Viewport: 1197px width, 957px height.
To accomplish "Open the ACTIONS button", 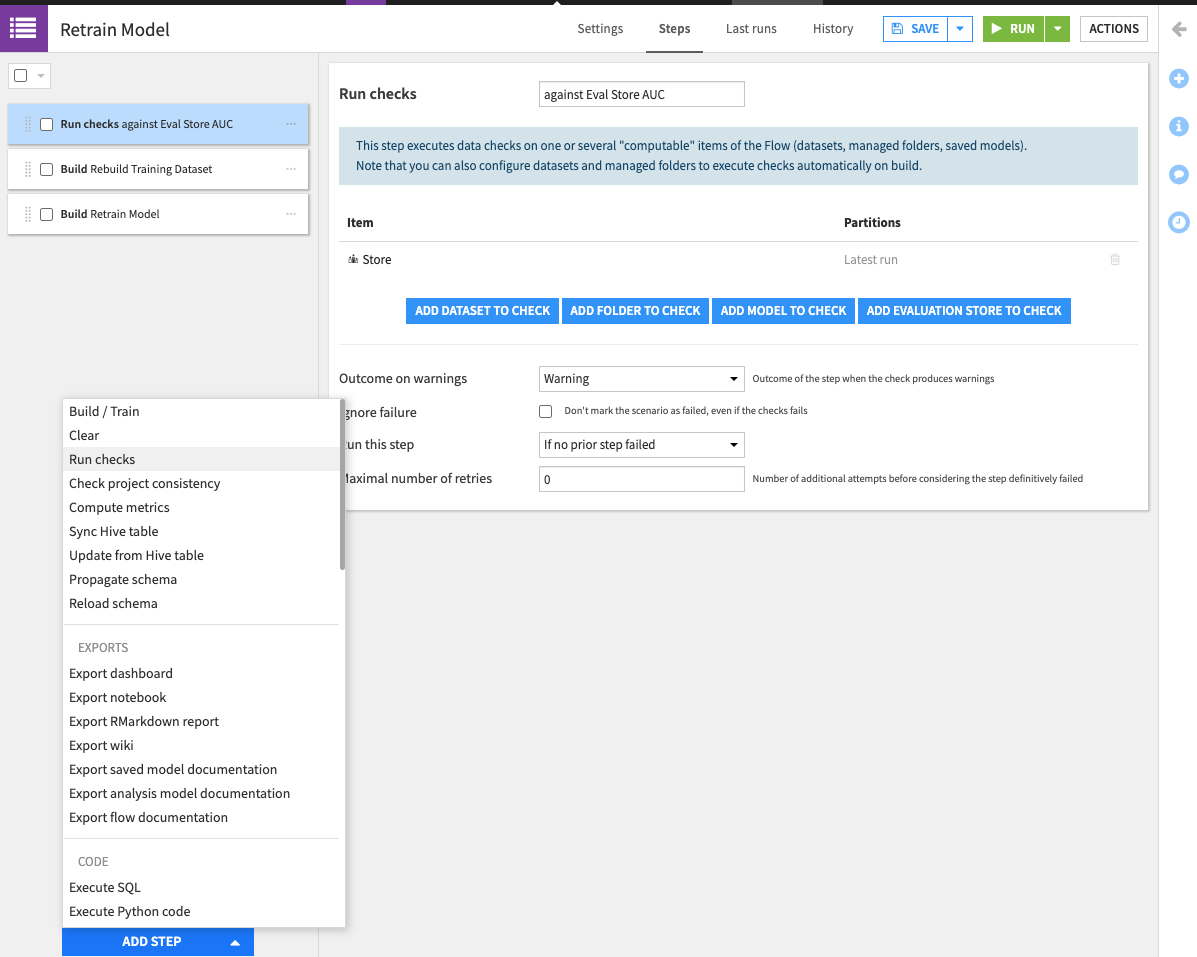I will click(x=1113, y=29).
